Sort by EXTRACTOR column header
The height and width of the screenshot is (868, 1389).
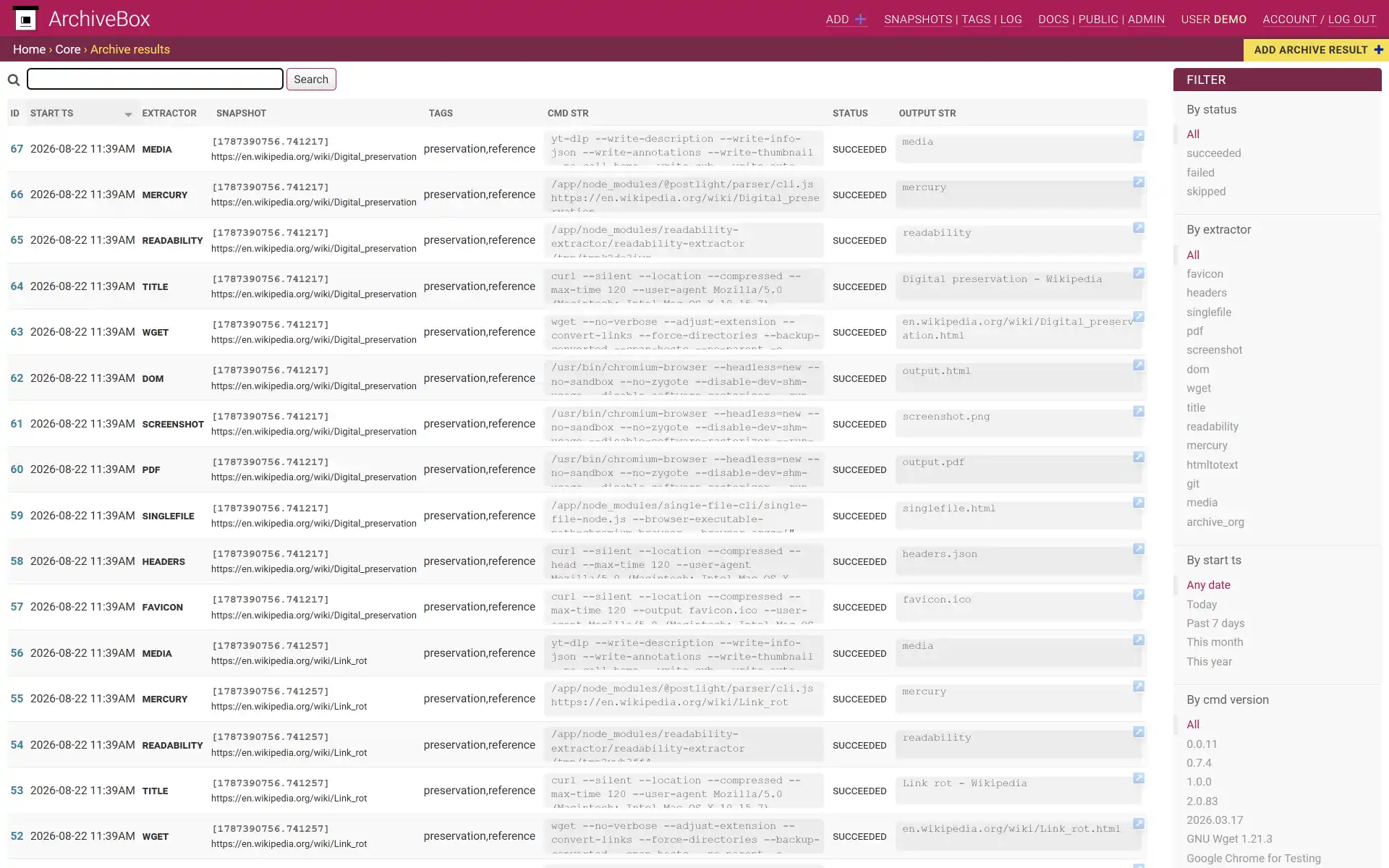tap(169, 114)
